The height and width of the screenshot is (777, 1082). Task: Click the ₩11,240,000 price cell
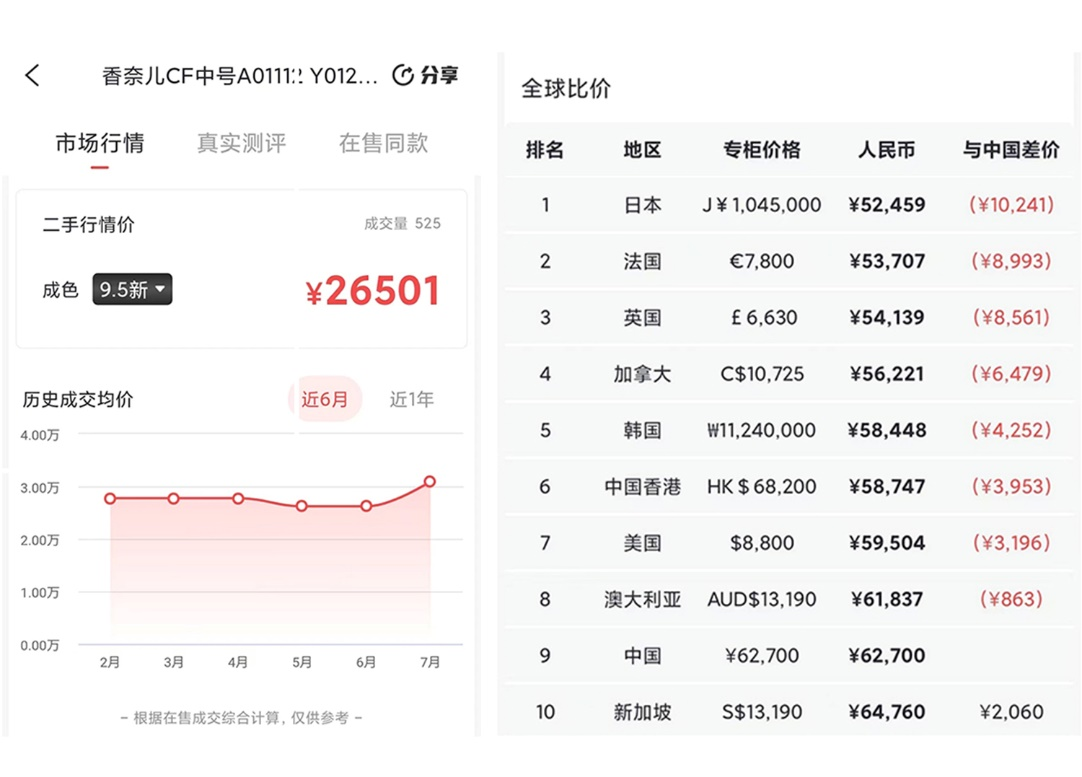762,431
